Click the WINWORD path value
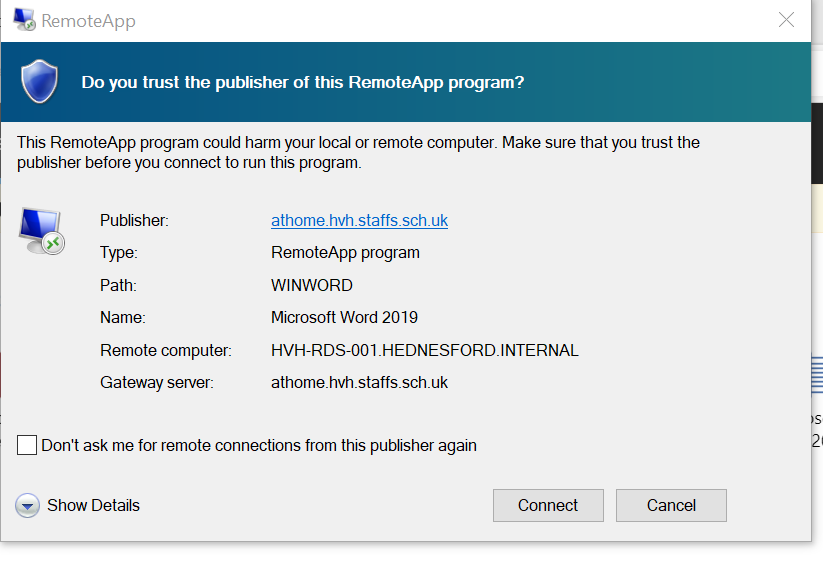 312,285
